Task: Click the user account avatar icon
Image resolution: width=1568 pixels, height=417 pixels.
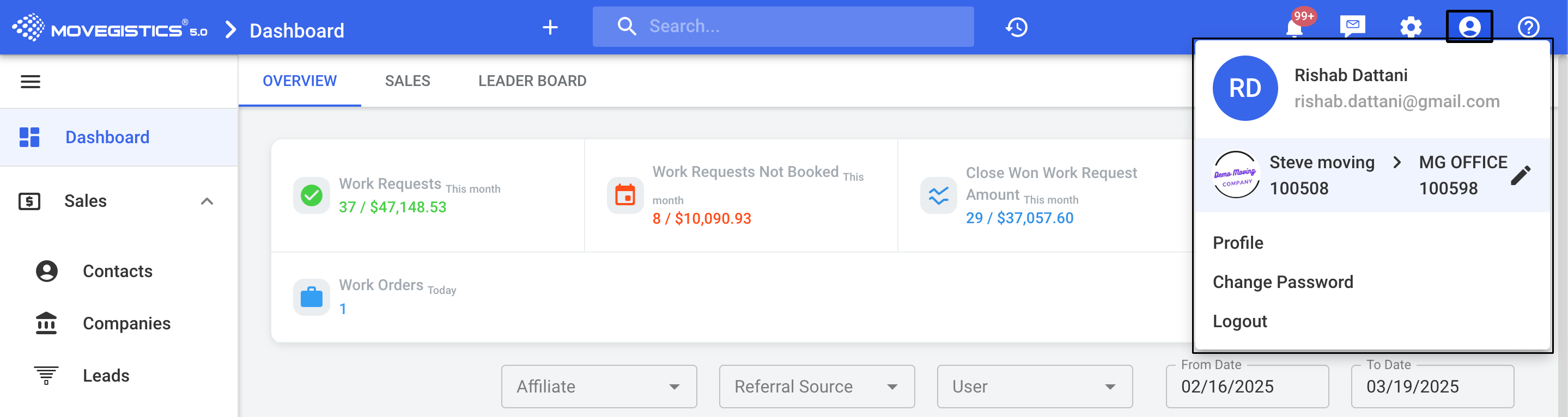Action: pos(1469,27)
